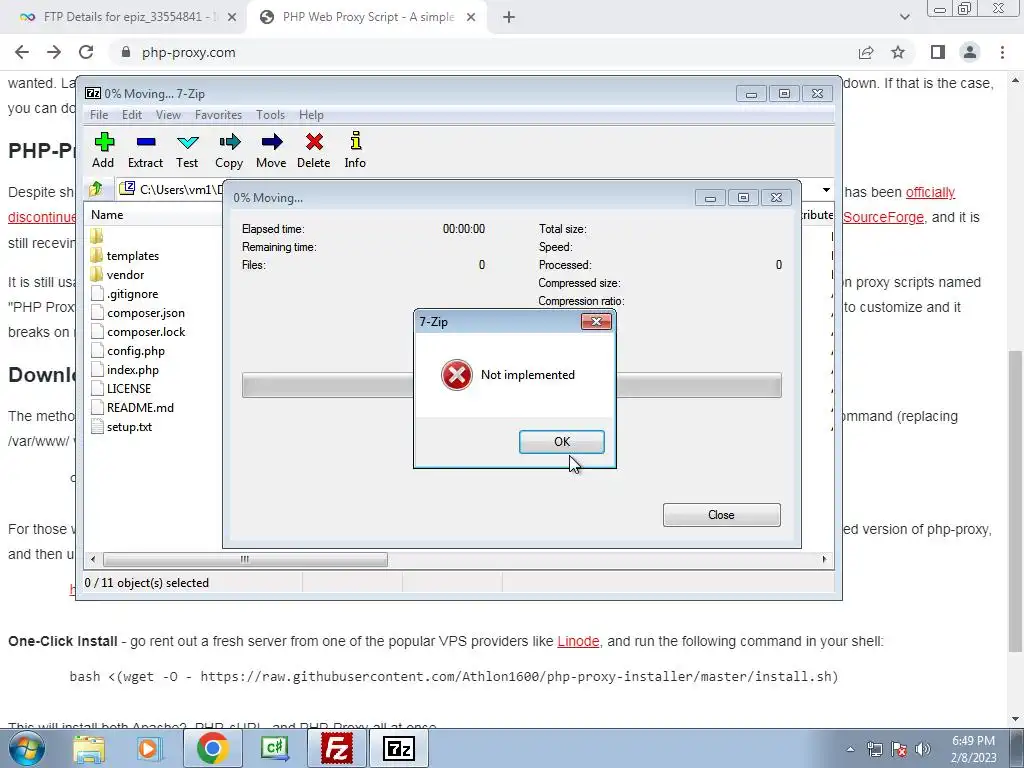The height and width of the screenshot is (768, 1024).
Task: Click the 7-Zip scroll right arrow
Action: click(824, 560)
